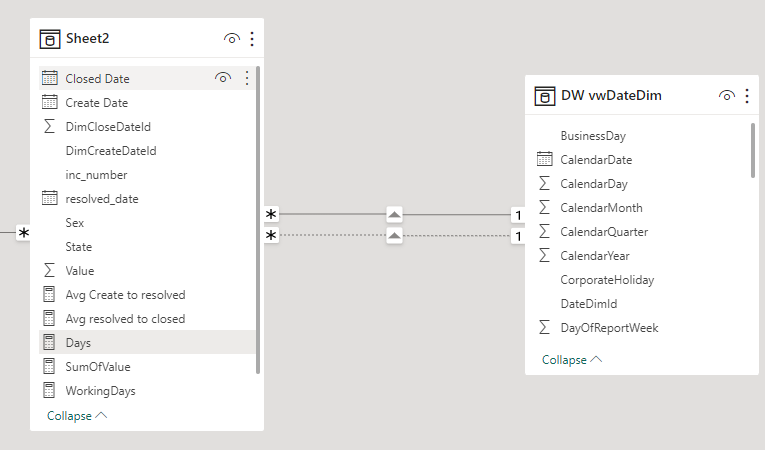The width and height of the screenshot is (765, 450).
Task: Click calendar icon beside Create Date
Action: tap(49, 102)
